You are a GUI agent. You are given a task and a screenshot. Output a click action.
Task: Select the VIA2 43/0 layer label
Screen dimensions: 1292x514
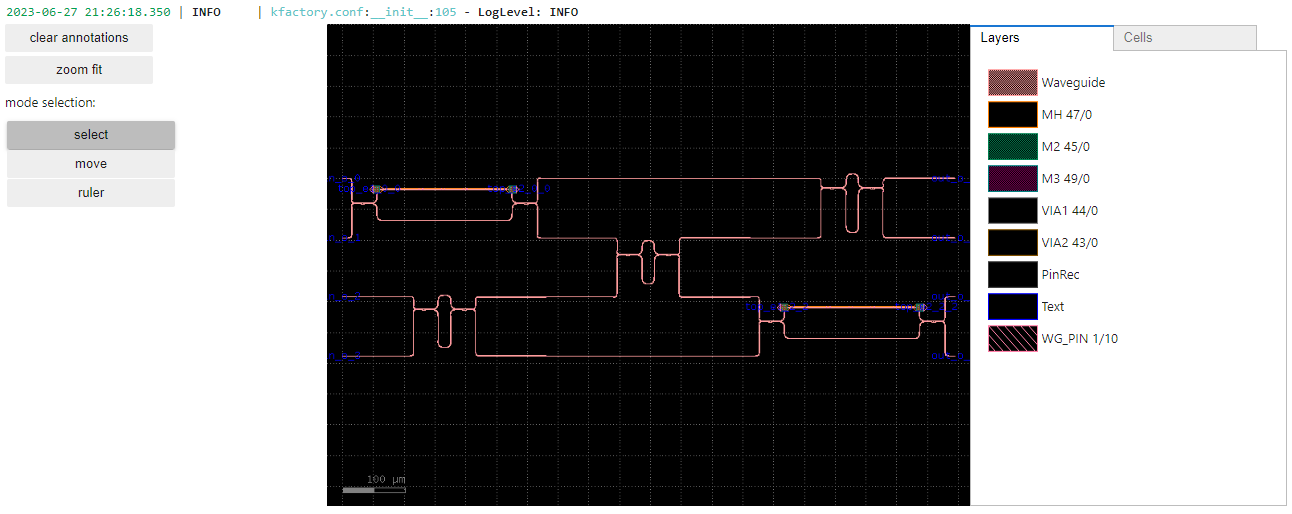[1069, 243]
